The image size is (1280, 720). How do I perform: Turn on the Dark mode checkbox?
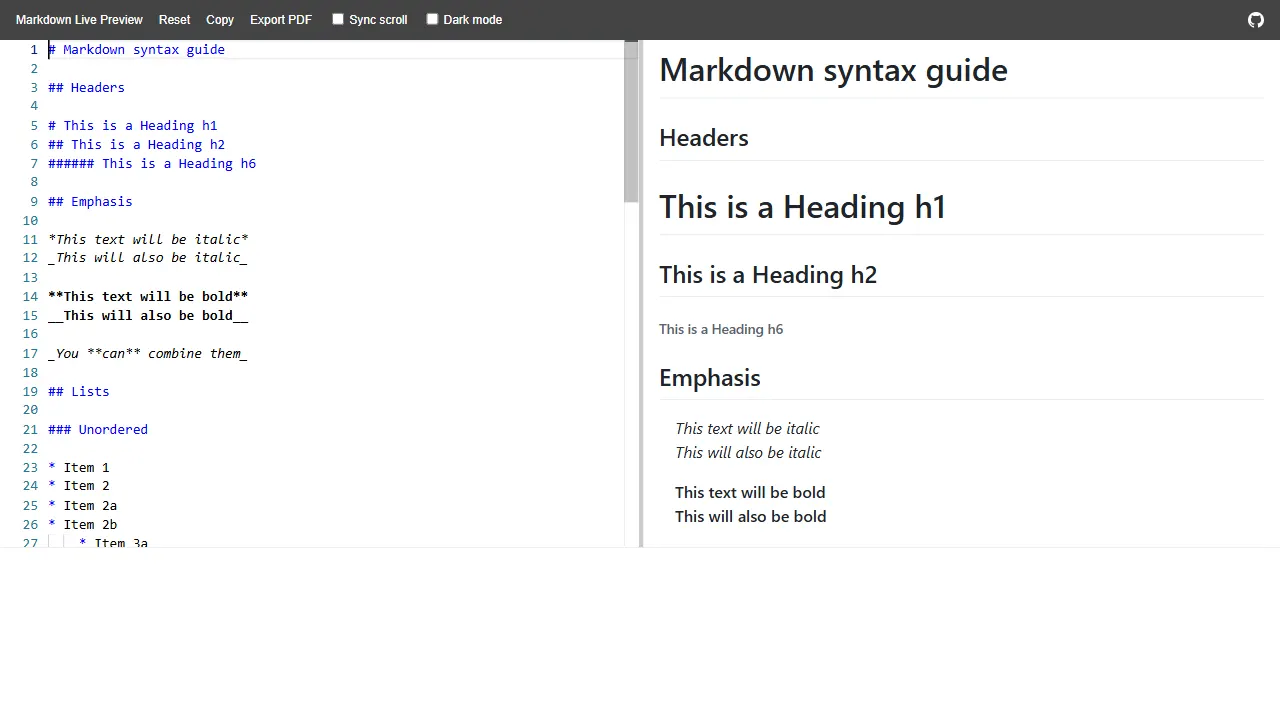[432, 19]
